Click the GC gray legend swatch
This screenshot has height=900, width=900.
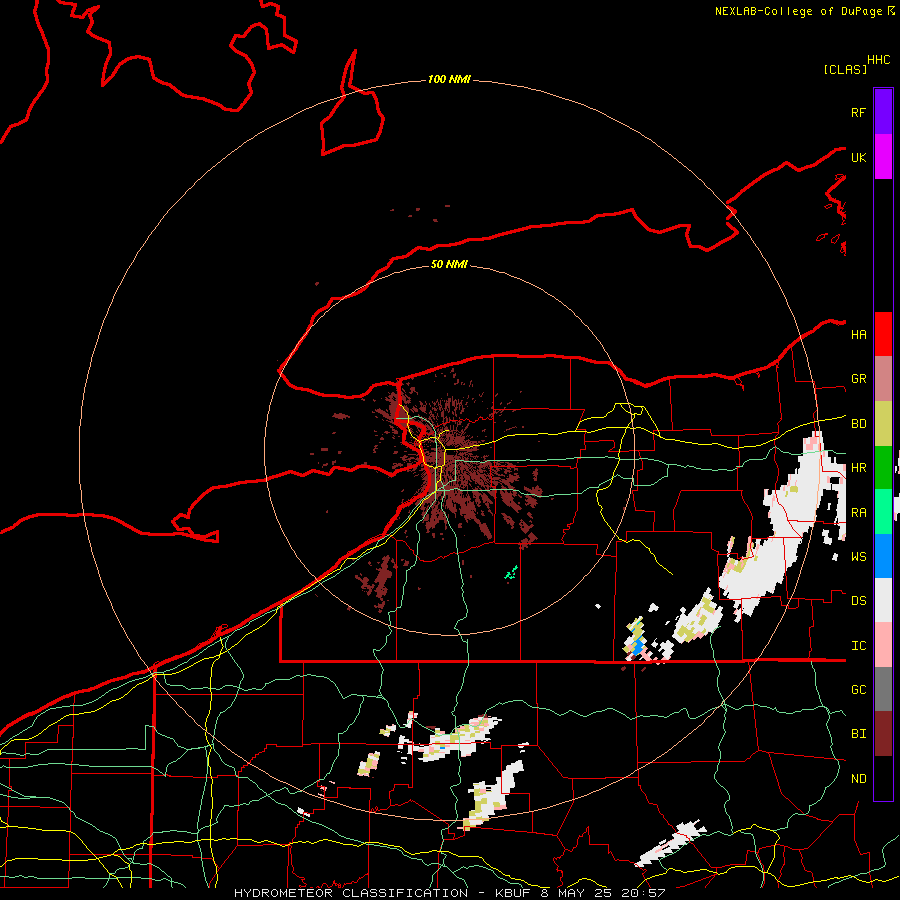pyautogui.click(x=883, y=689)
